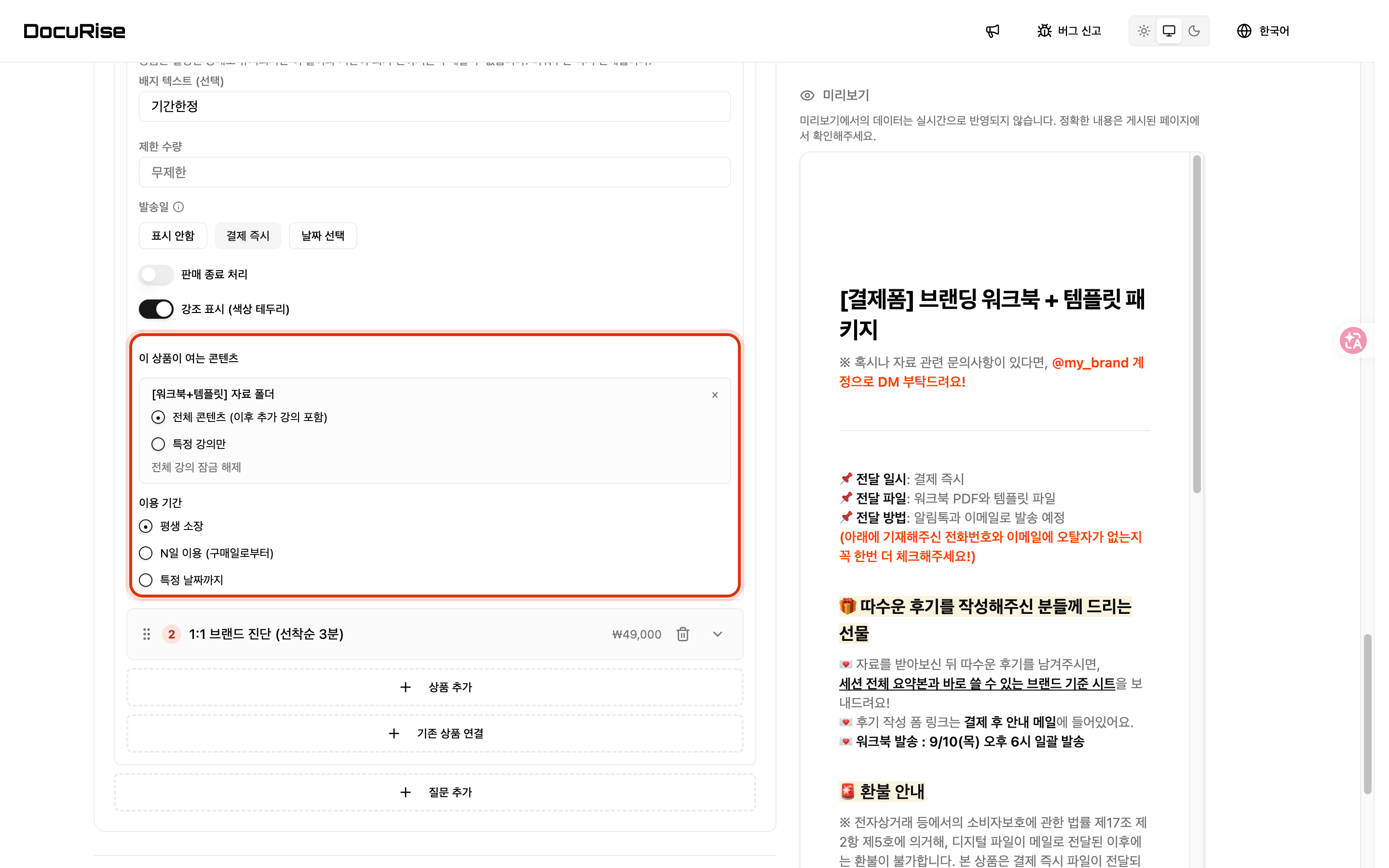Click the preview panel scrollbar
The height and width of the screenshot is (868, 1389).
pyautogui.click(x=1197, y=325)
